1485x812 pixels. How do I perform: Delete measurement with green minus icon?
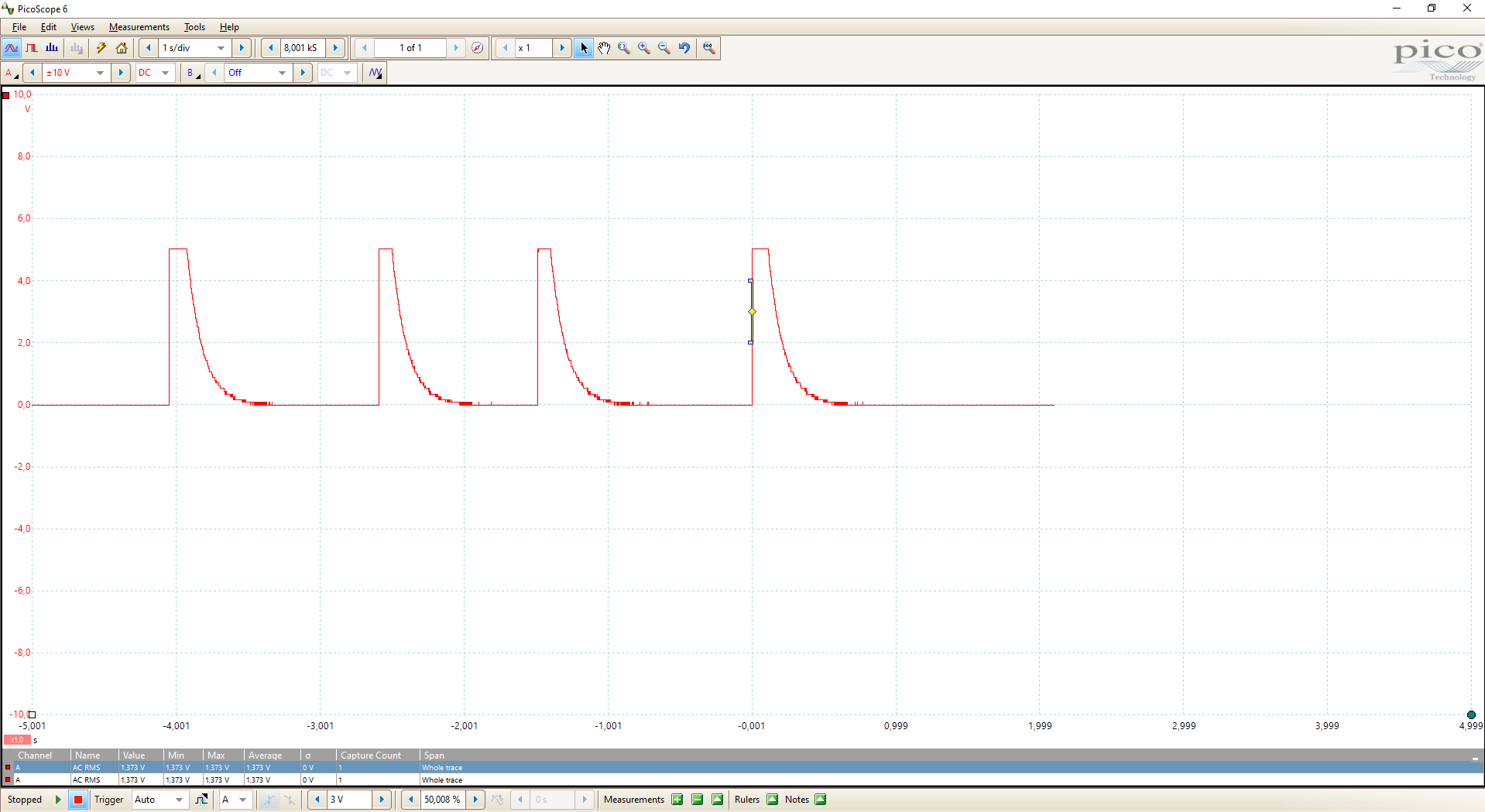click(x=698, y=800)
